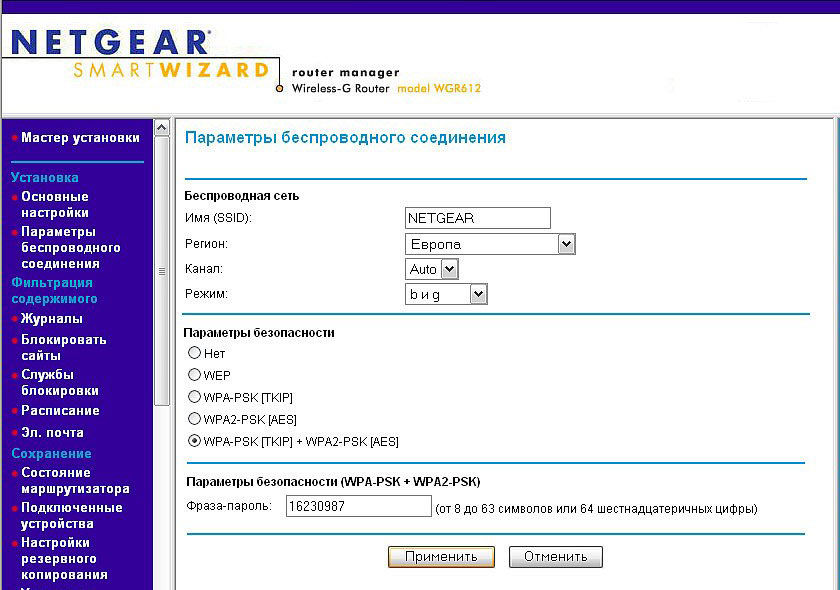Open Мастер установки in sidebar
The image size is (840, 590).
tap(80, 138)
